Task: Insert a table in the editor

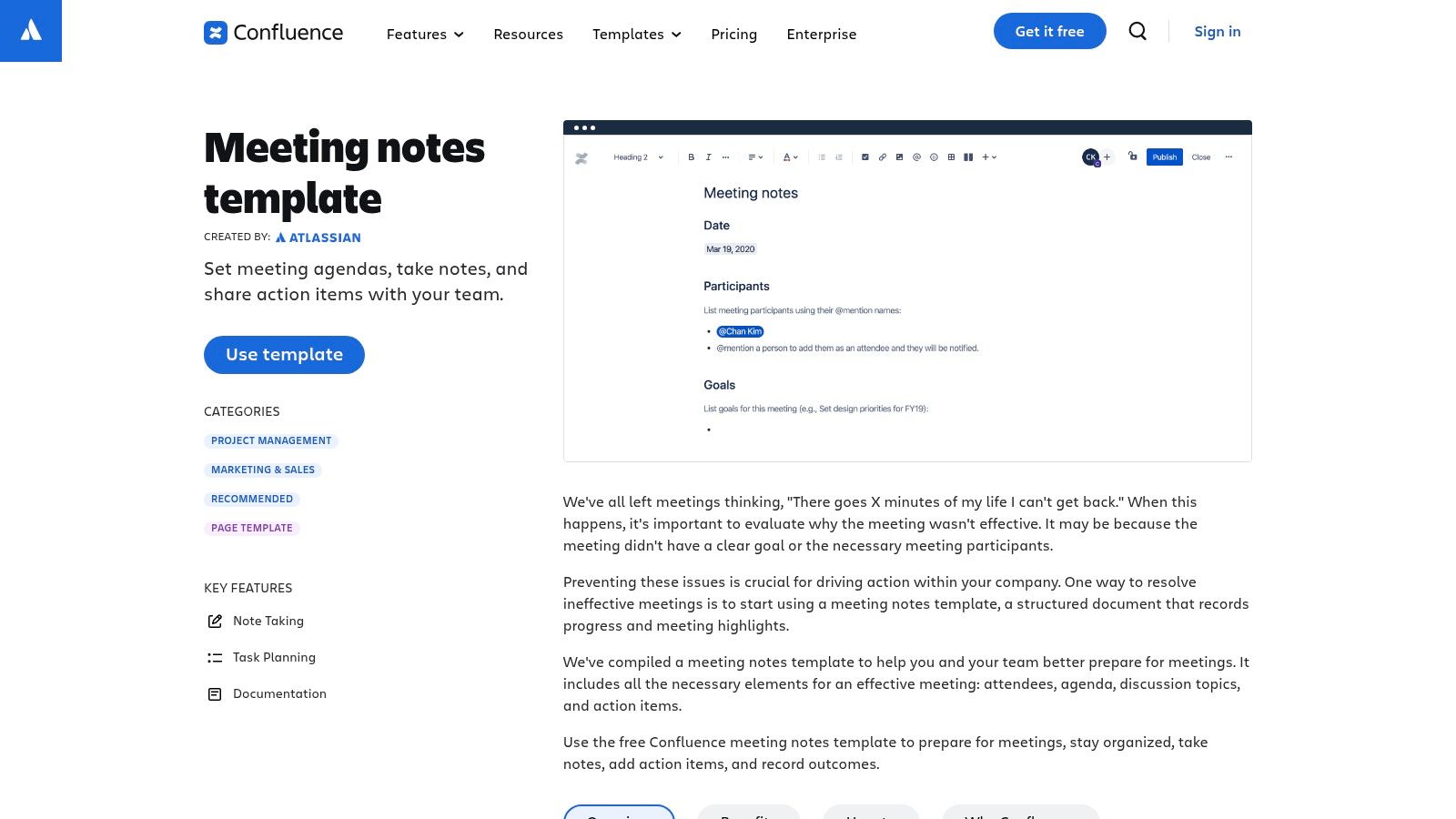Action: click(951, 157)
